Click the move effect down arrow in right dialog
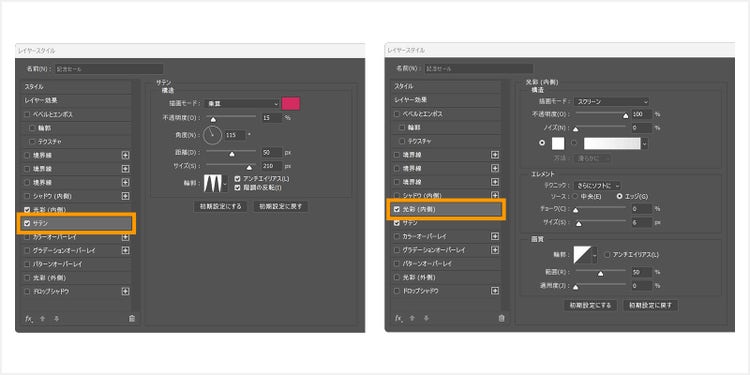This screenshot has height=375, width=750. [426, 318]
